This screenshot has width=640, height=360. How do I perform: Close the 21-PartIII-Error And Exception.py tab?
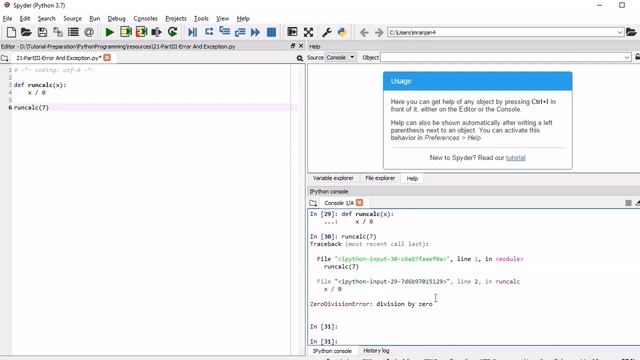click(107, 58)
